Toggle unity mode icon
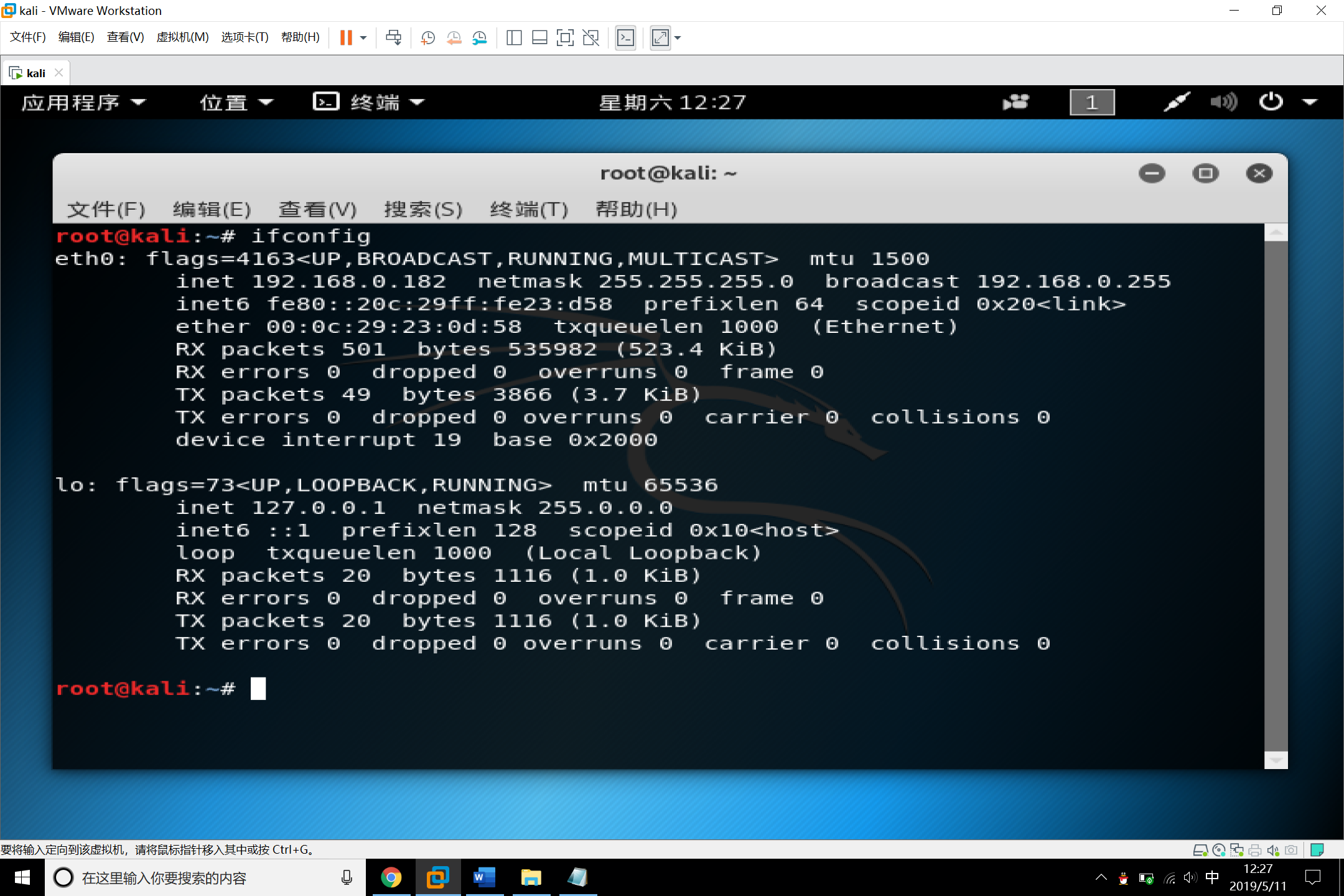 pyautogui.click(x=590, y=38)
